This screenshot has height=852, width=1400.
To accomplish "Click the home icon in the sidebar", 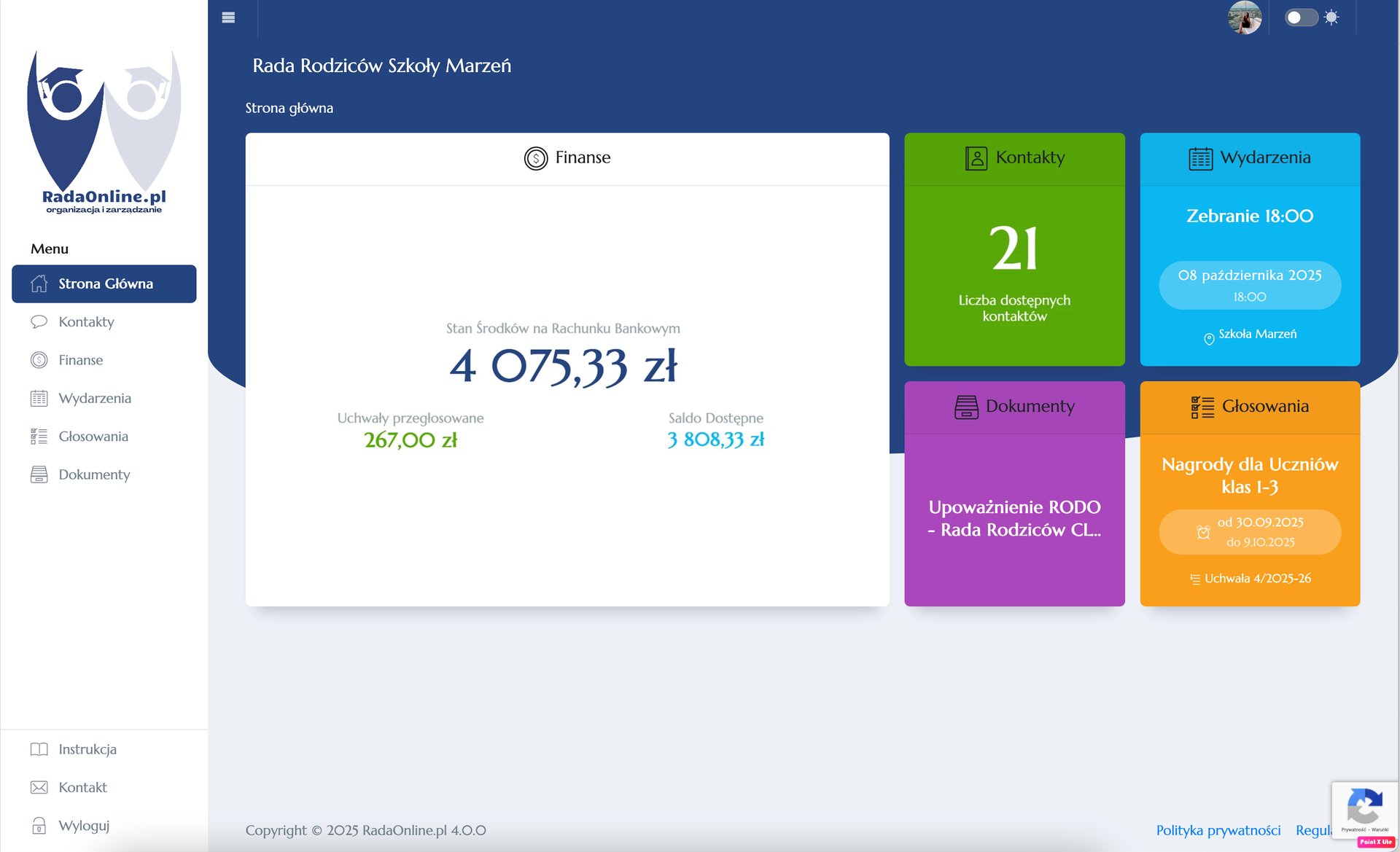I will coord(39,284).
